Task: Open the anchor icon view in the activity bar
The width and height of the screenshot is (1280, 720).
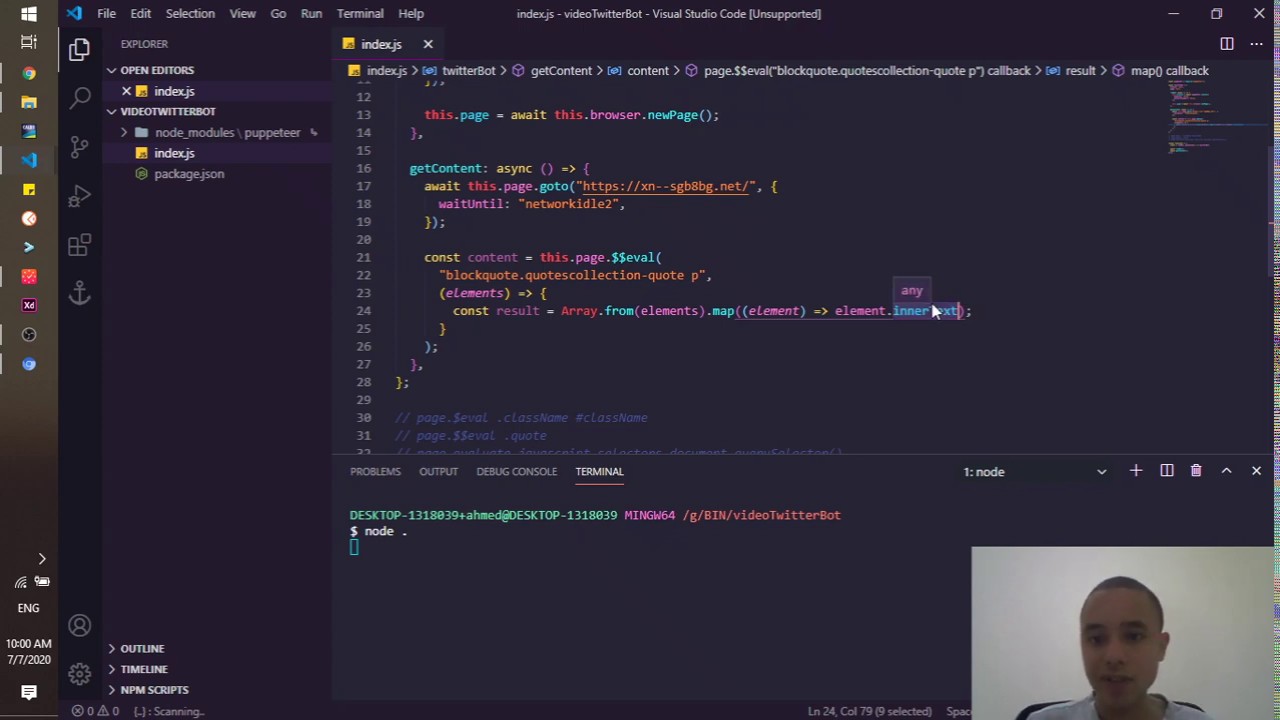Action: pyautogui.click(x=79, y=293)
